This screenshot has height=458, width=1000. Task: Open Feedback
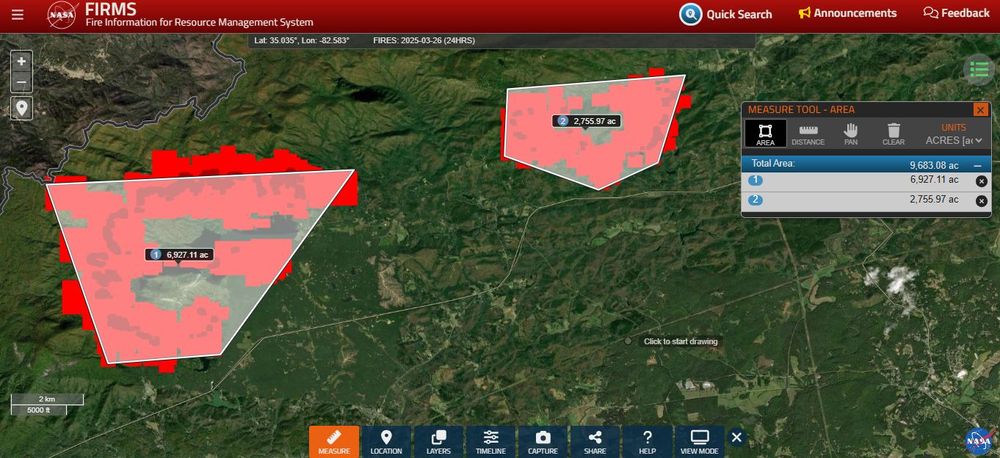click(x=956, y=13)
